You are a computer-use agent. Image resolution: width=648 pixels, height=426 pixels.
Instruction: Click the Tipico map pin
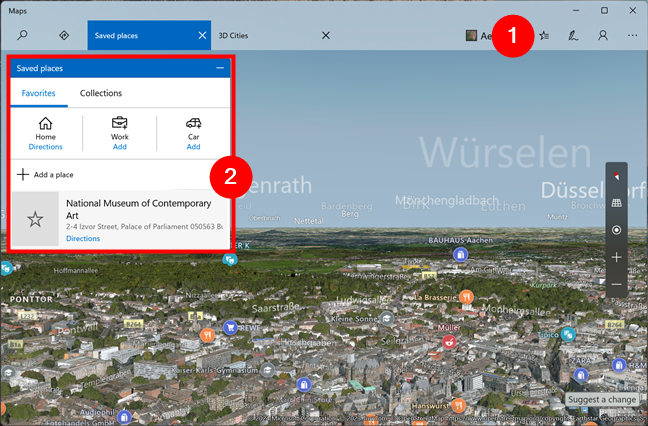[569, 334]
